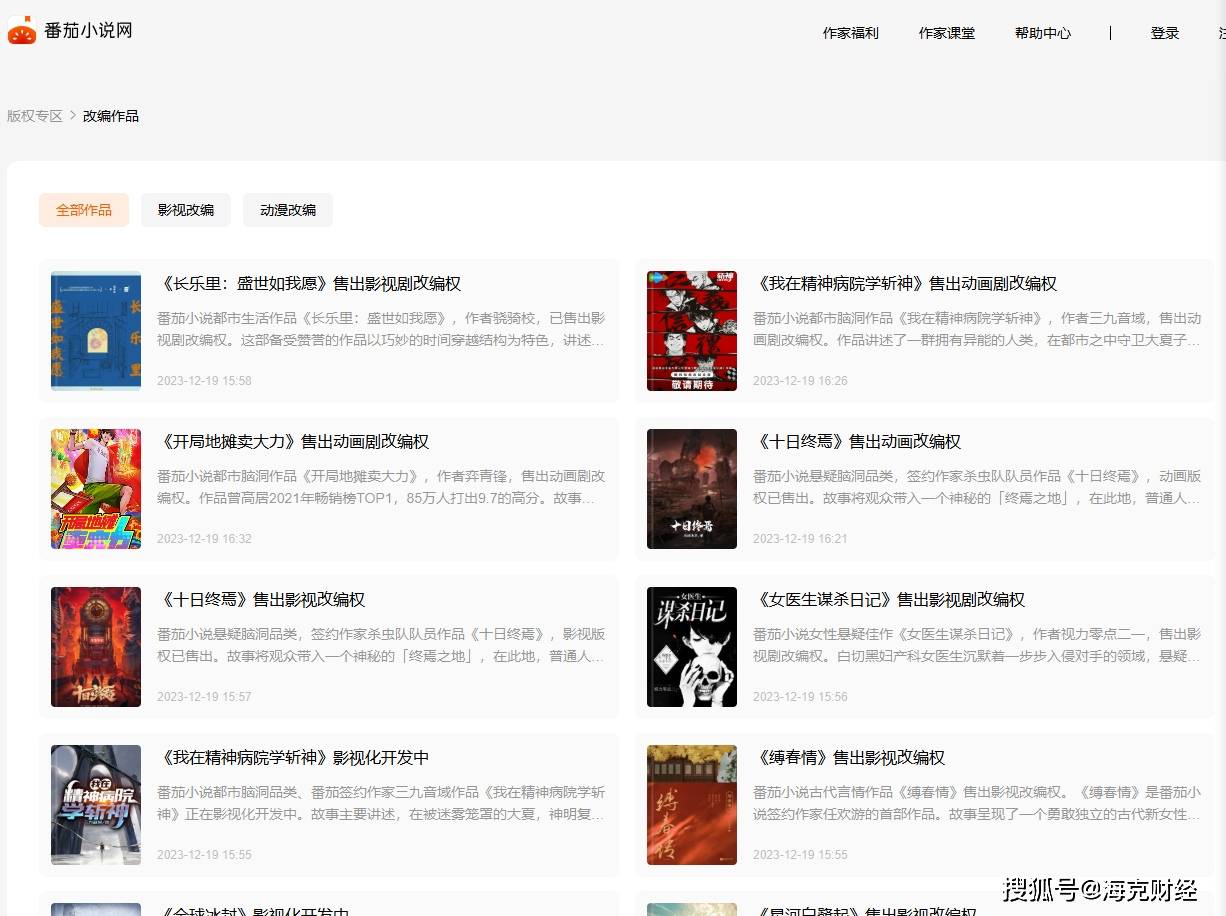Open 《长乐里：盛世如我愿》售出影视剧改编权 title
This screenshot has width=1226, height=916.
click(309, 284)
